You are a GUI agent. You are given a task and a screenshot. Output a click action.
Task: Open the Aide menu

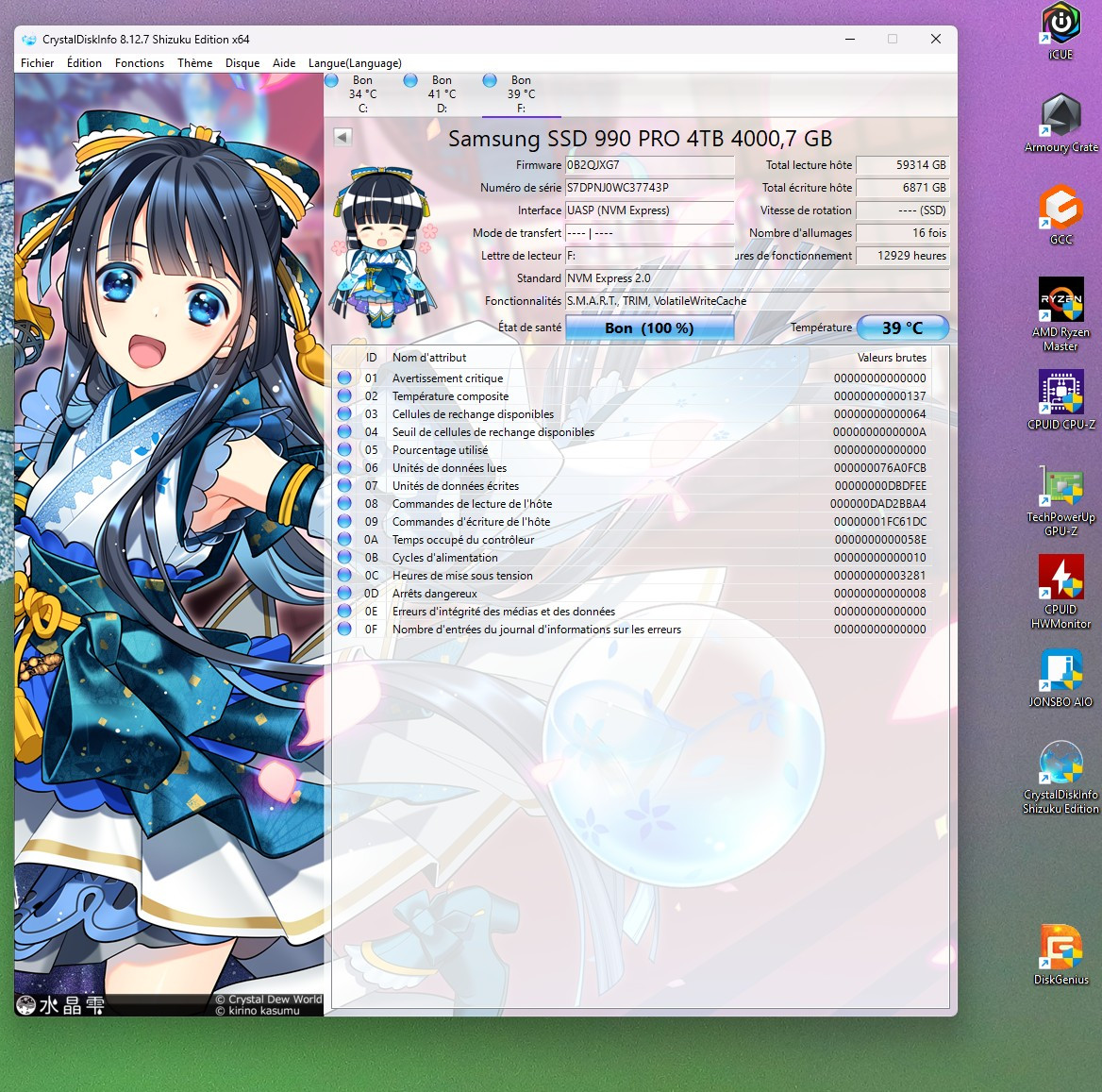click(284, 63)
